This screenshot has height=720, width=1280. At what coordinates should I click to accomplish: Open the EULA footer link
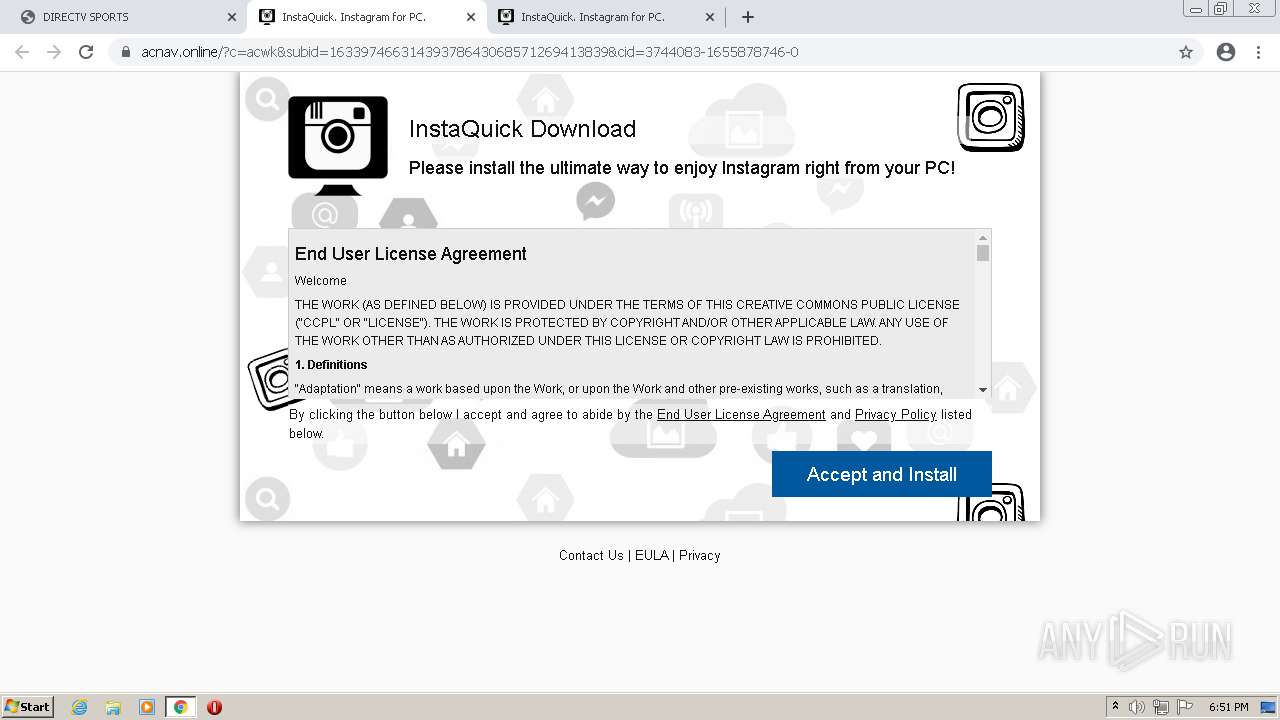coord(651,555)
